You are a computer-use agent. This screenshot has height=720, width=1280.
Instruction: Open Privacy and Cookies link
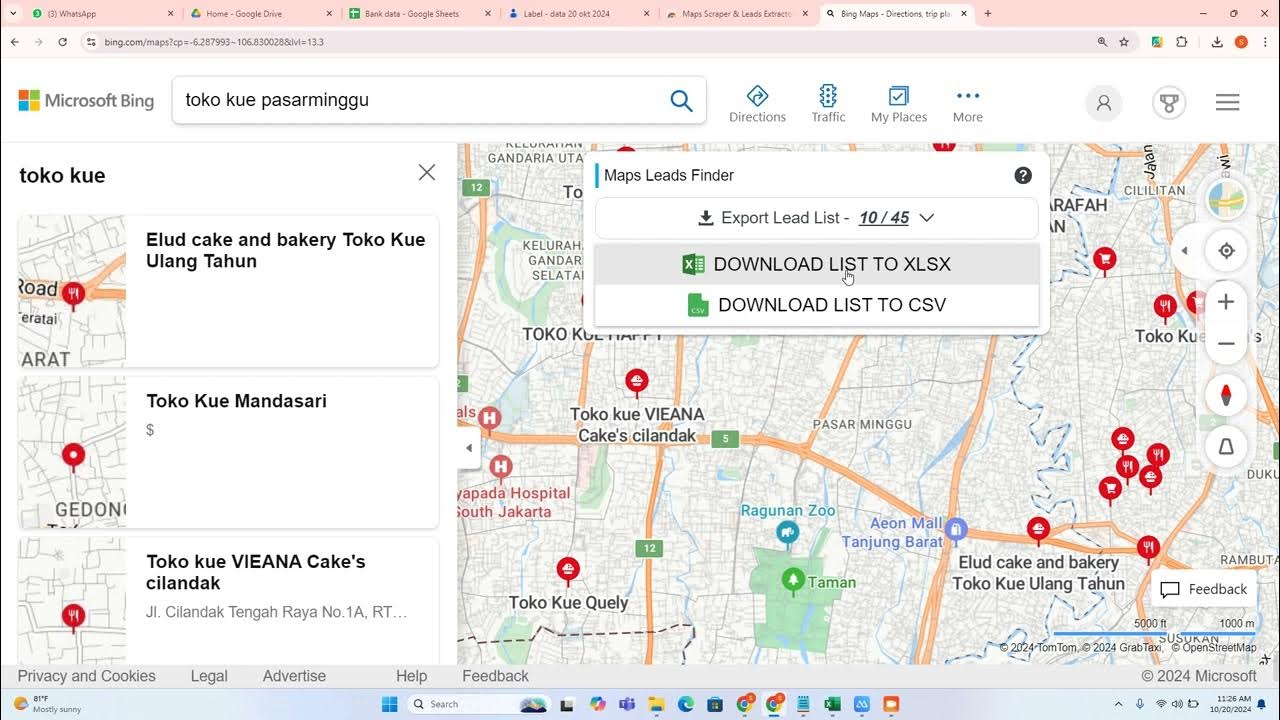pos(87,676)
